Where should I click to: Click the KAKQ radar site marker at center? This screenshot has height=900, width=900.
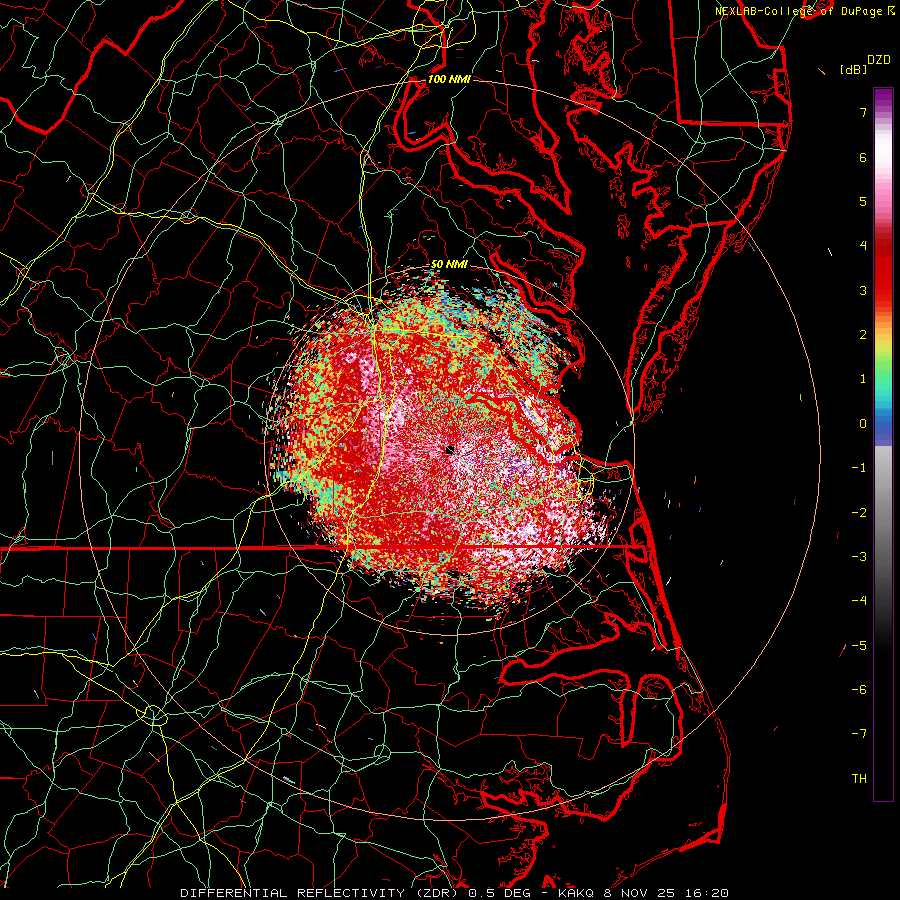449,450
